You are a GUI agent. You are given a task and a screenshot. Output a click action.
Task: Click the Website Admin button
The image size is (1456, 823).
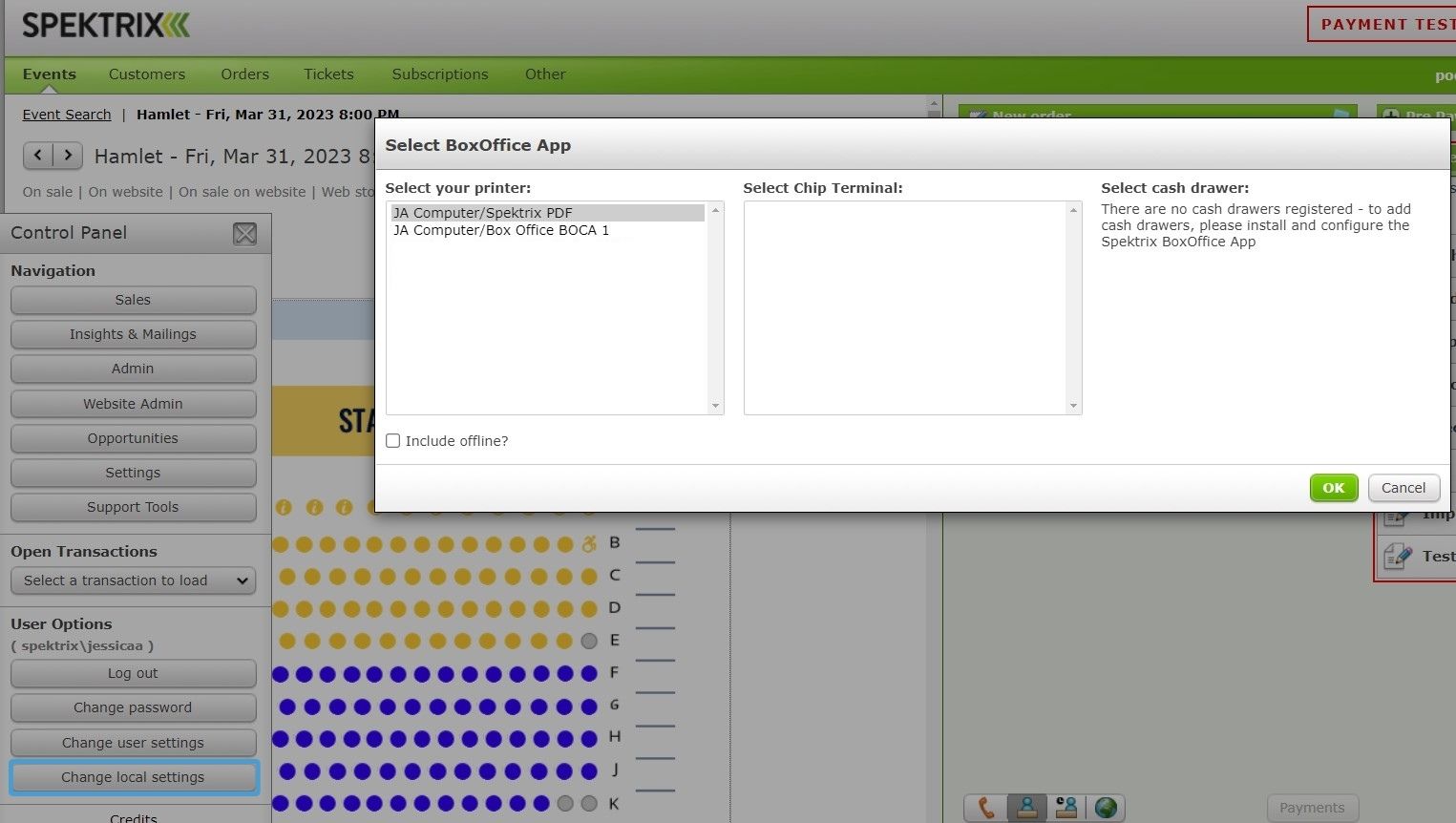133,404
